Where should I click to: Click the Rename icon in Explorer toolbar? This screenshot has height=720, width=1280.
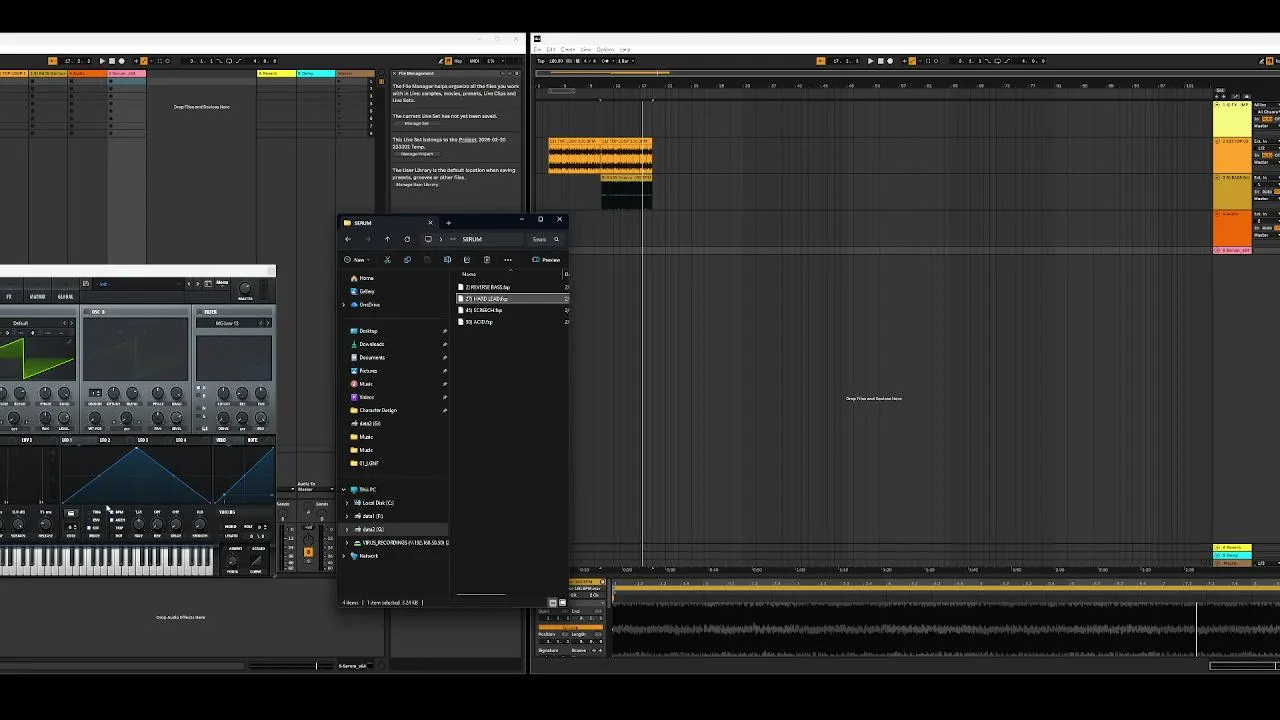(x=447, y=260)
